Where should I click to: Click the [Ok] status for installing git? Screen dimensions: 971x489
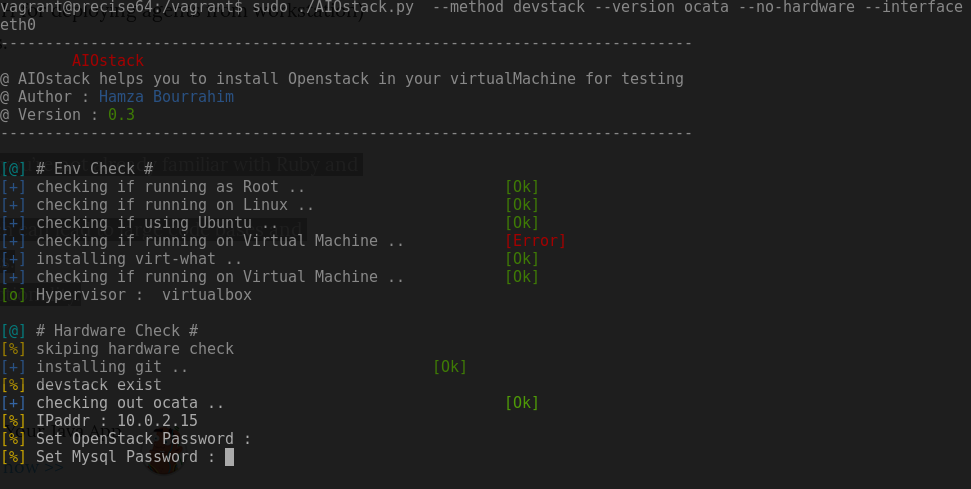point(450,367)
